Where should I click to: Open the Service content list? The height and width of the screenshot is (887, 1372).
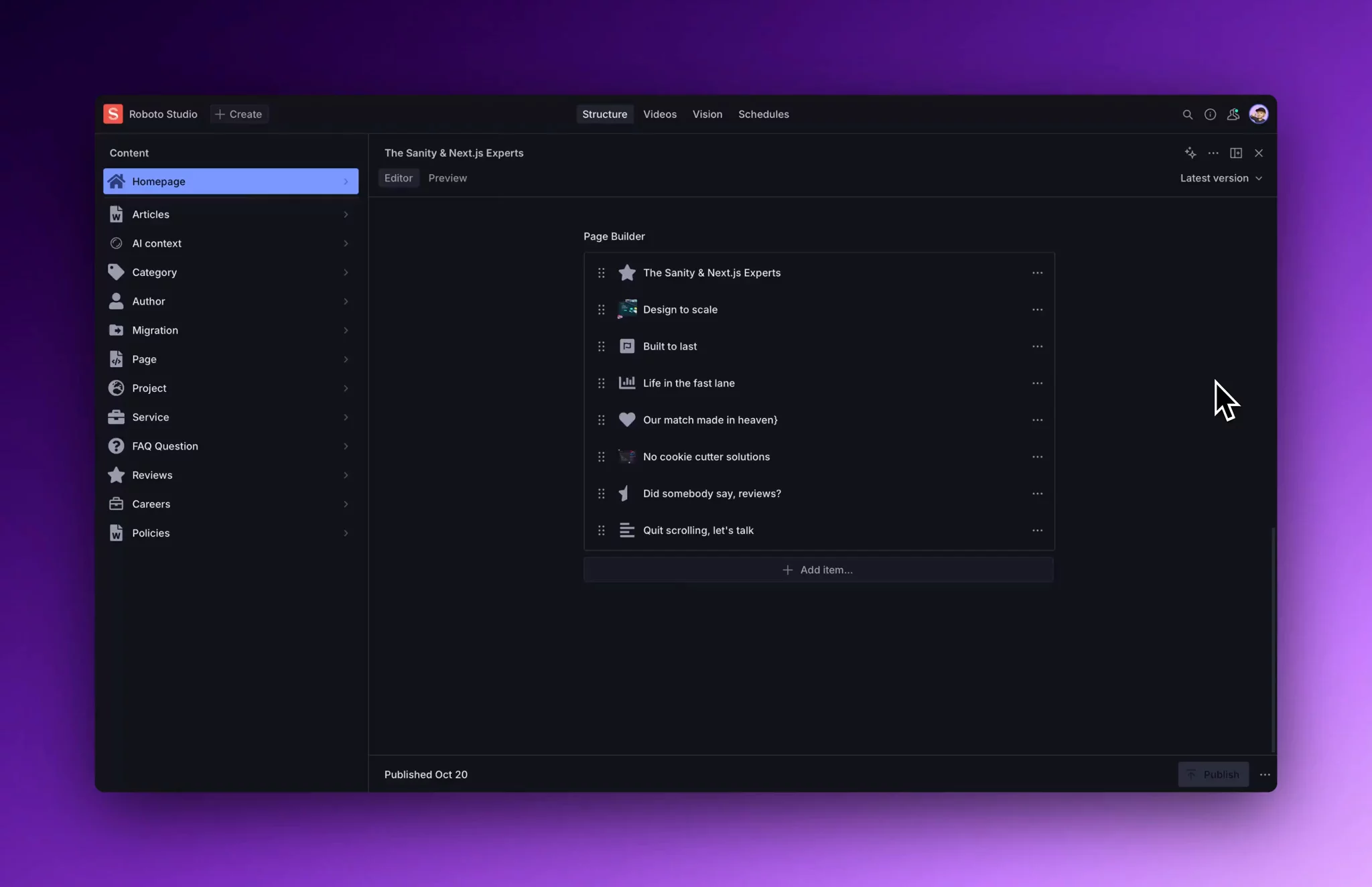[x=230, y=417]
